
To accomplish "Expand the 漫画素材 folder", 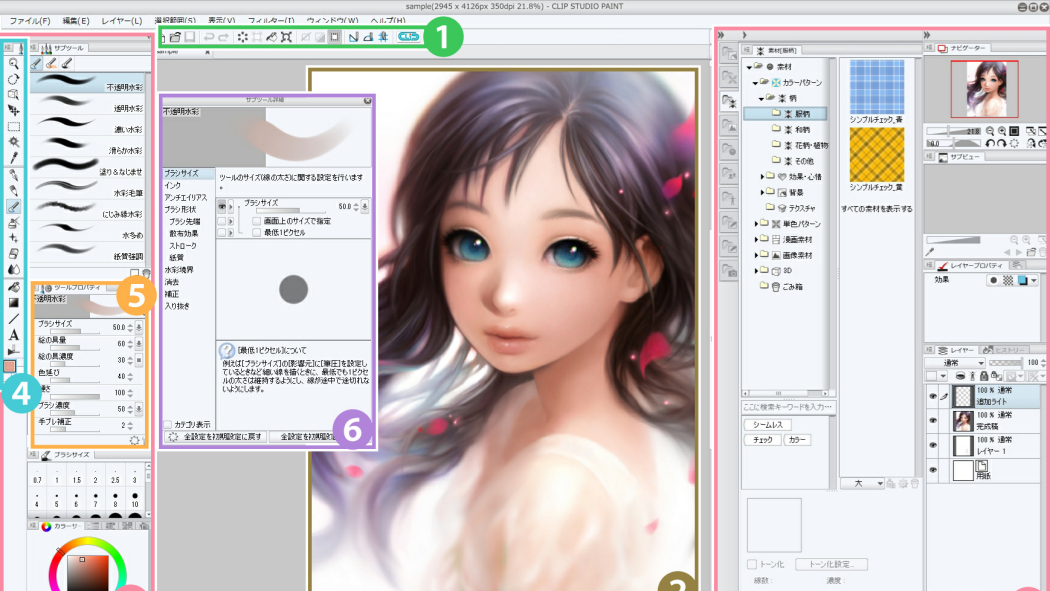I will tap(756, 239).
